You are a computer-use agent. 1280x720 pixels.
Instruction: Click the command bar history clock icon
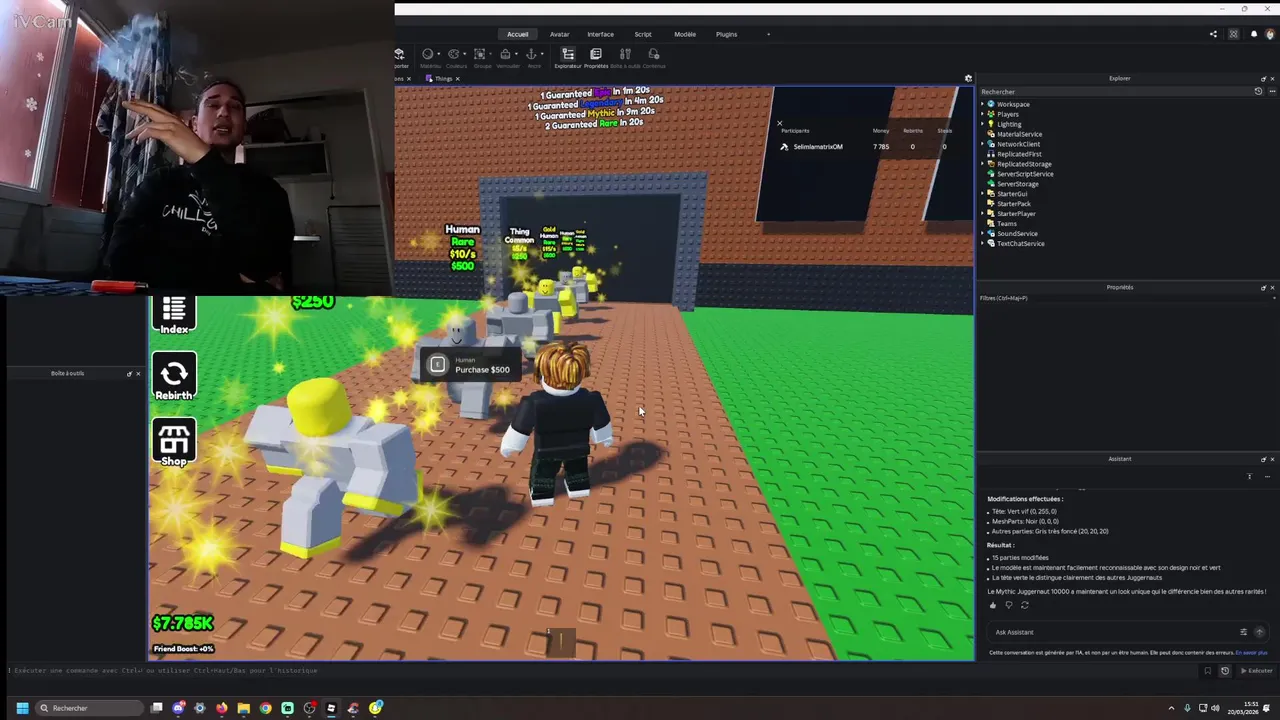click(1225, 671)
